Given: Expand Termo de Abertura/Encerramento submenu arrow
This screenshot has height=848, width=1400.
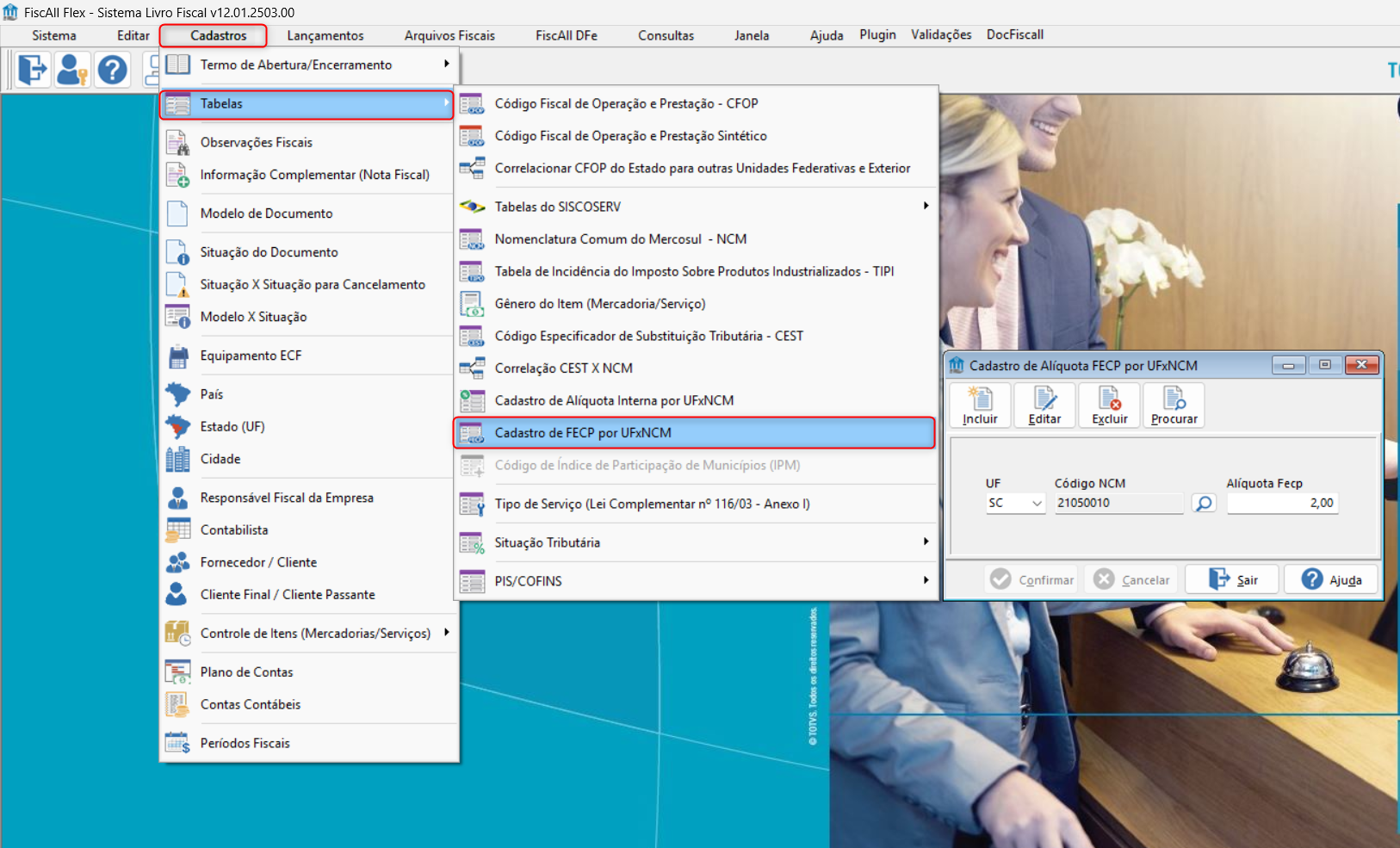Looking at the screenshot, I should point(447,64).
